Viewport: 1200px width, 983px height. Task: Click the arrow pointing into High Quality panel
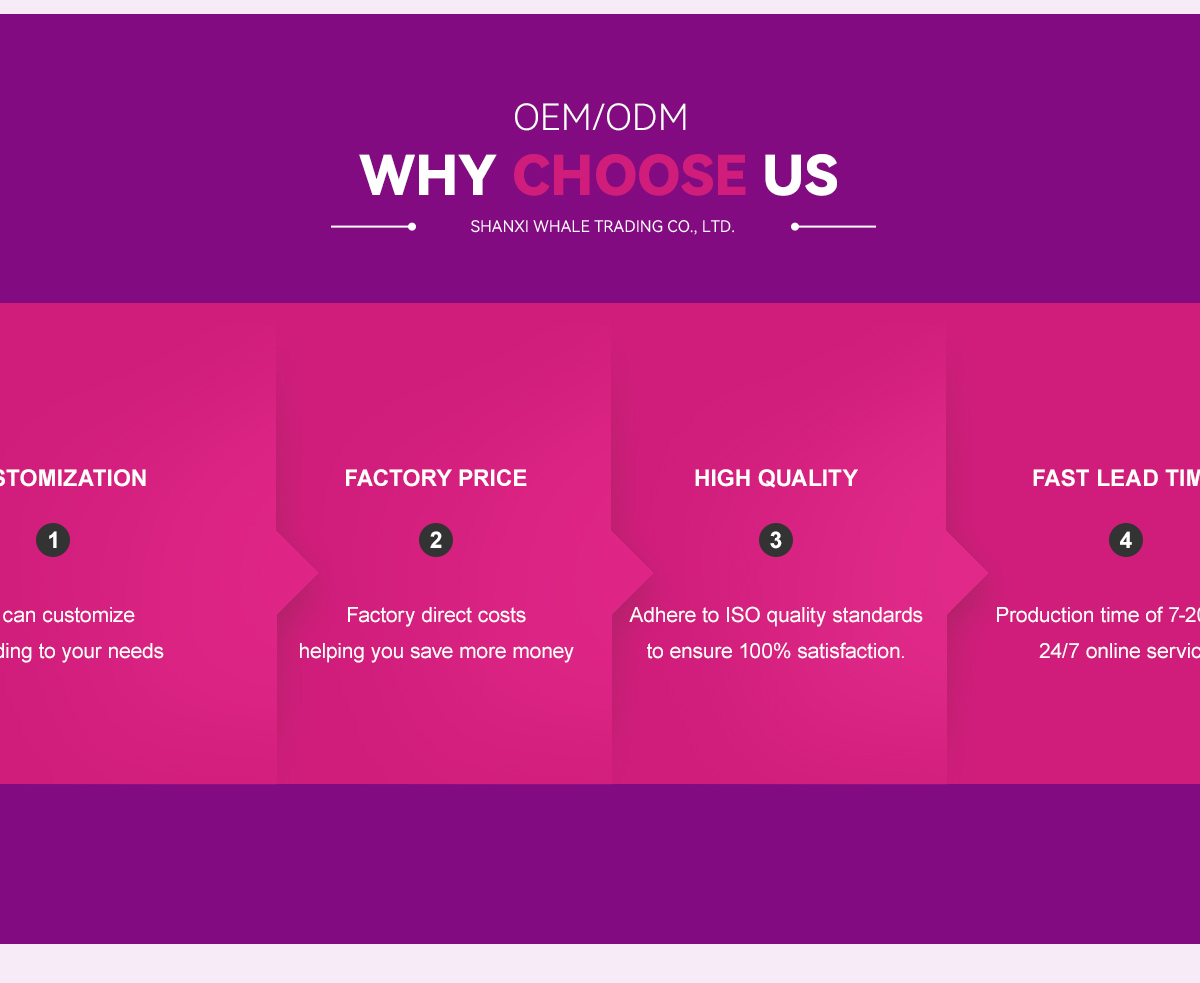click(633, 573)
